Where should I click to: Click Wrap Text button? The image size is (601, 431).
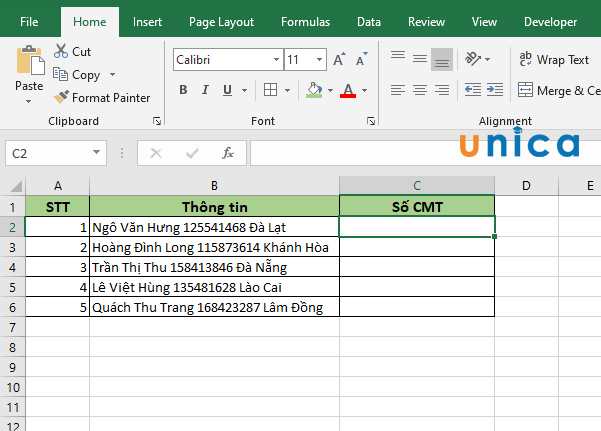click(554, 59)
